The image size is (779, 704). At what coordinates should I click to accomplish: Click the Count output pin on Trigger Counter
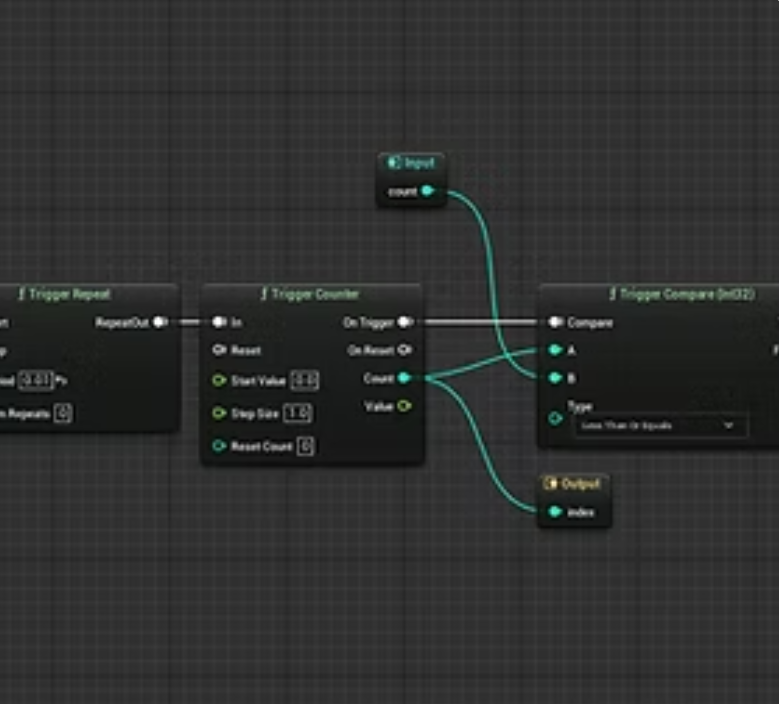click(x=404, y=378)
